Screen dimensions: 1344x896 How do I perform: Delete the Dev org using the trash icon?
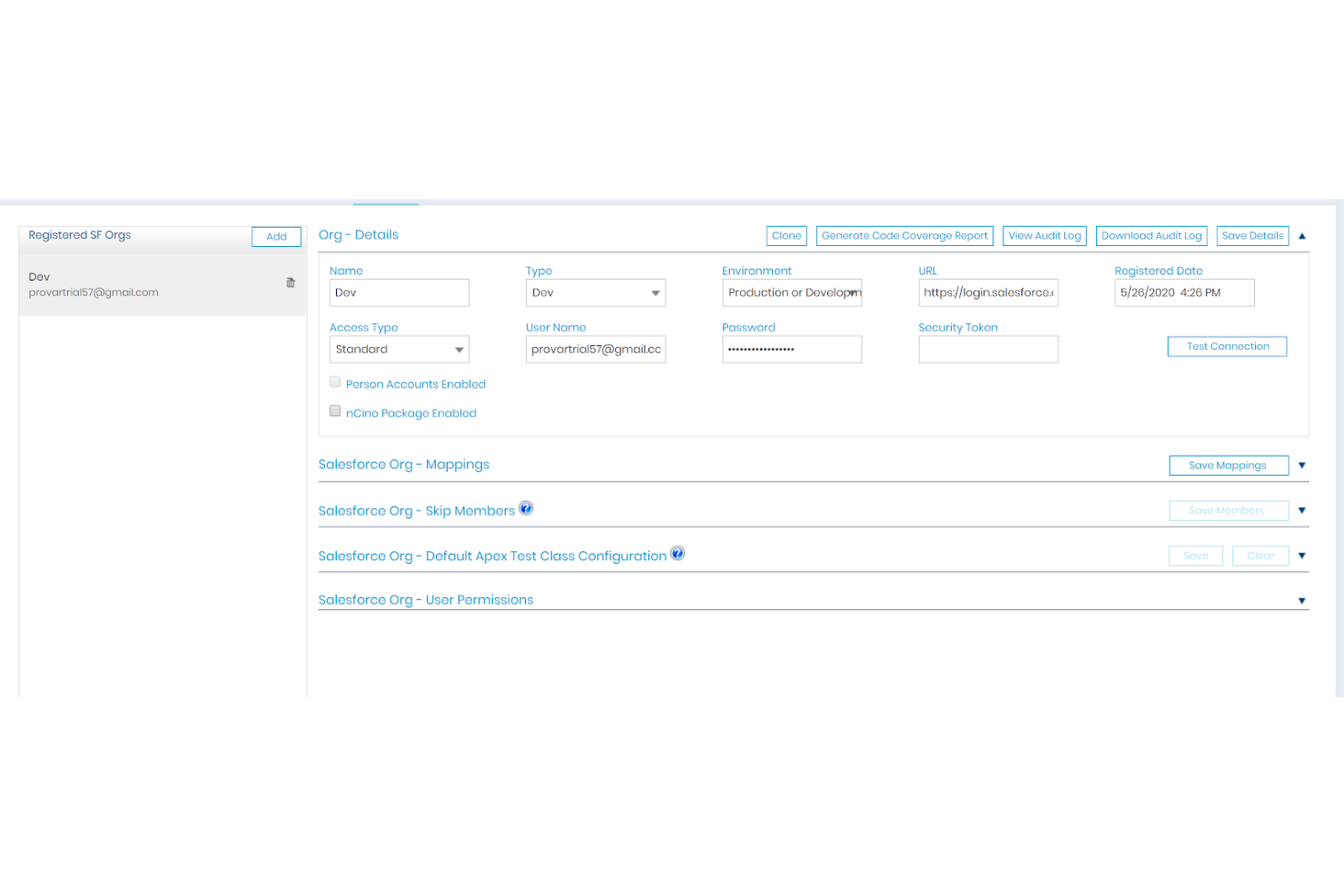pos(290,282)
